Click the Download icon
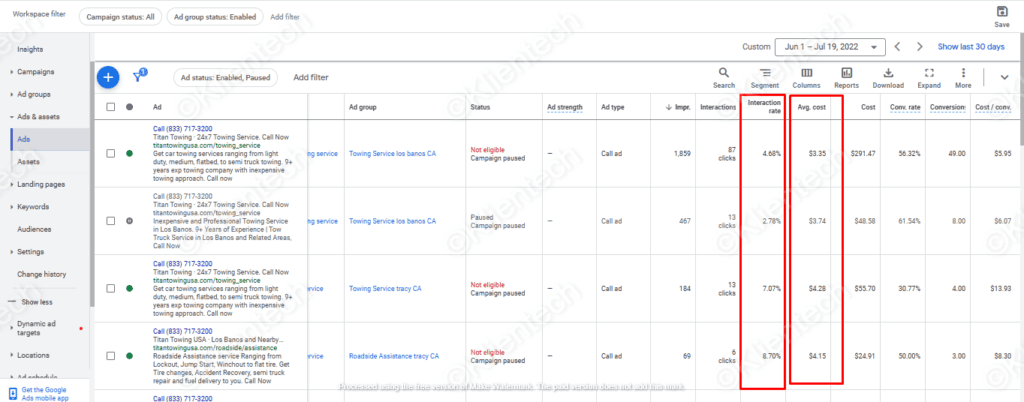 888,73
